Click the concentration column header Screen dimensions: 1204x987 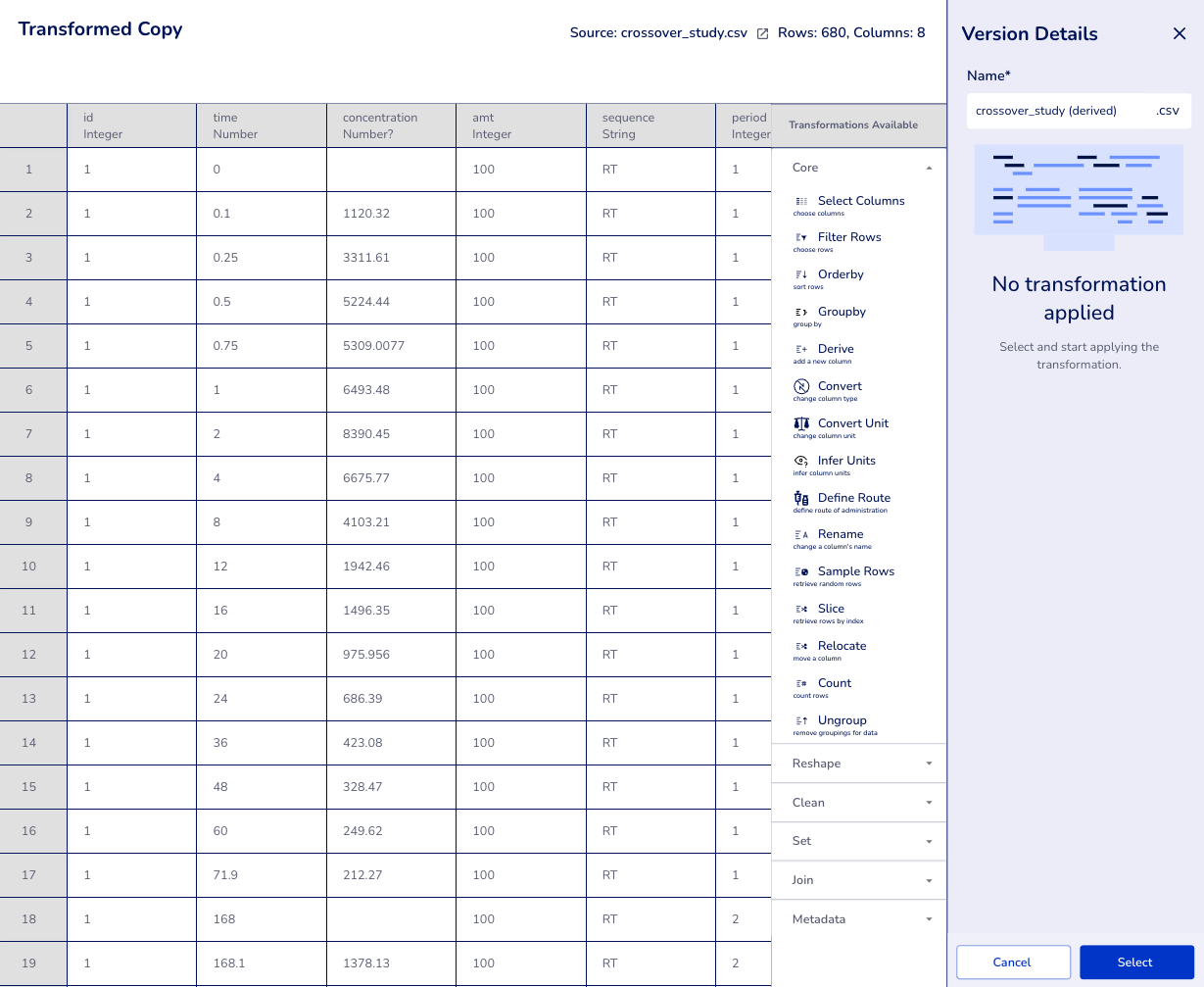pos(391,125)
